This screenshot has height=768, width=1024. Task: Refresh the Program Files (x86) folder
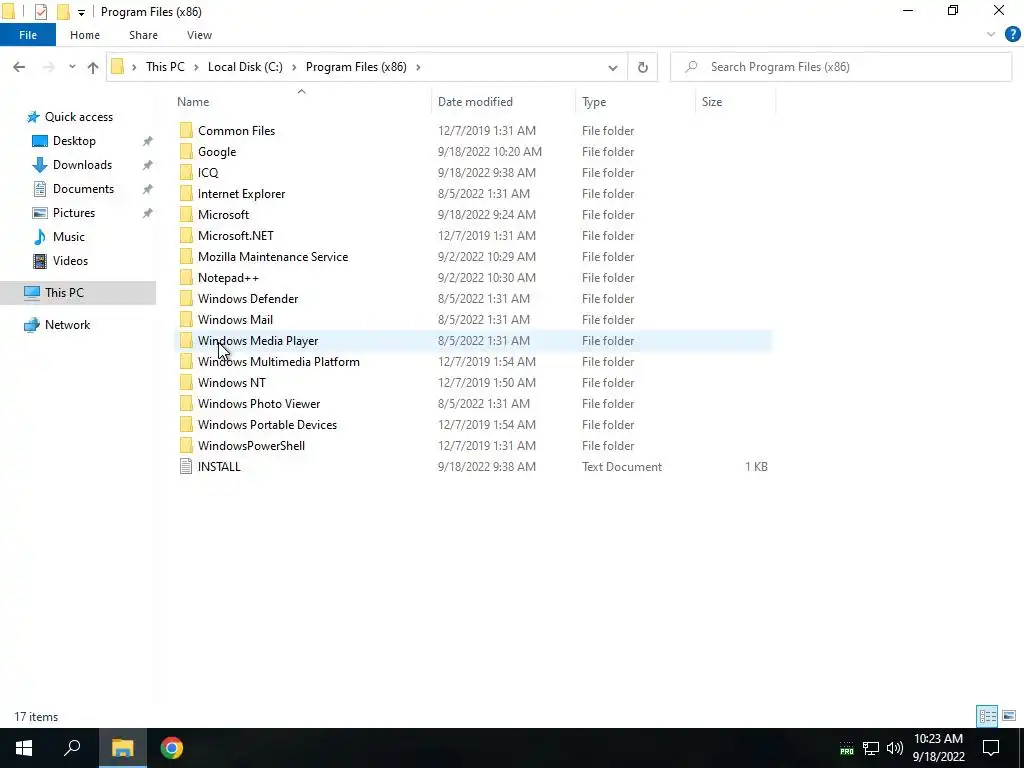(x=643, y=67)
